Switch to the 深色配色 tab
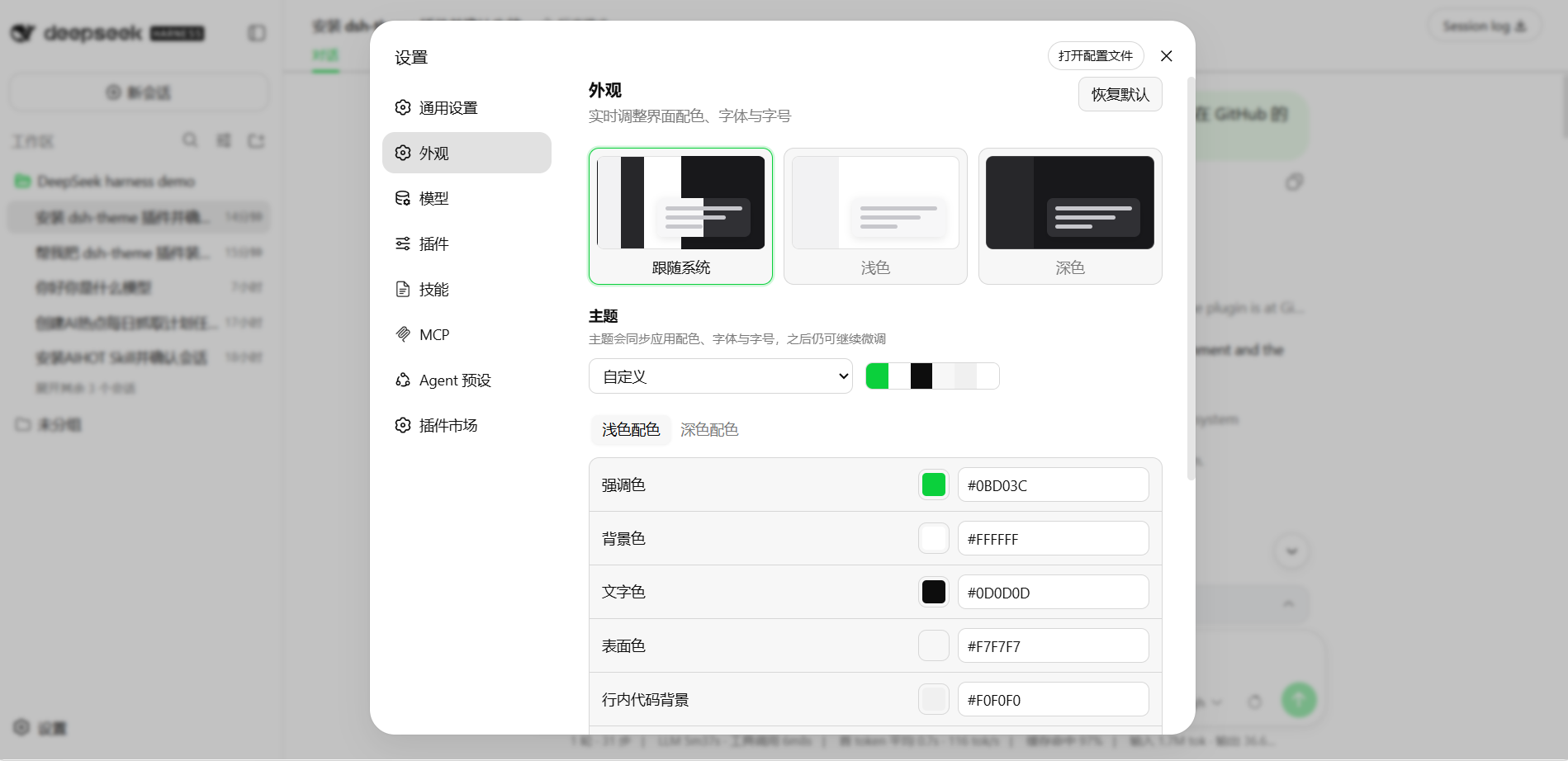Viewport: 1568px width, 761px height. (x=709, y=430)
